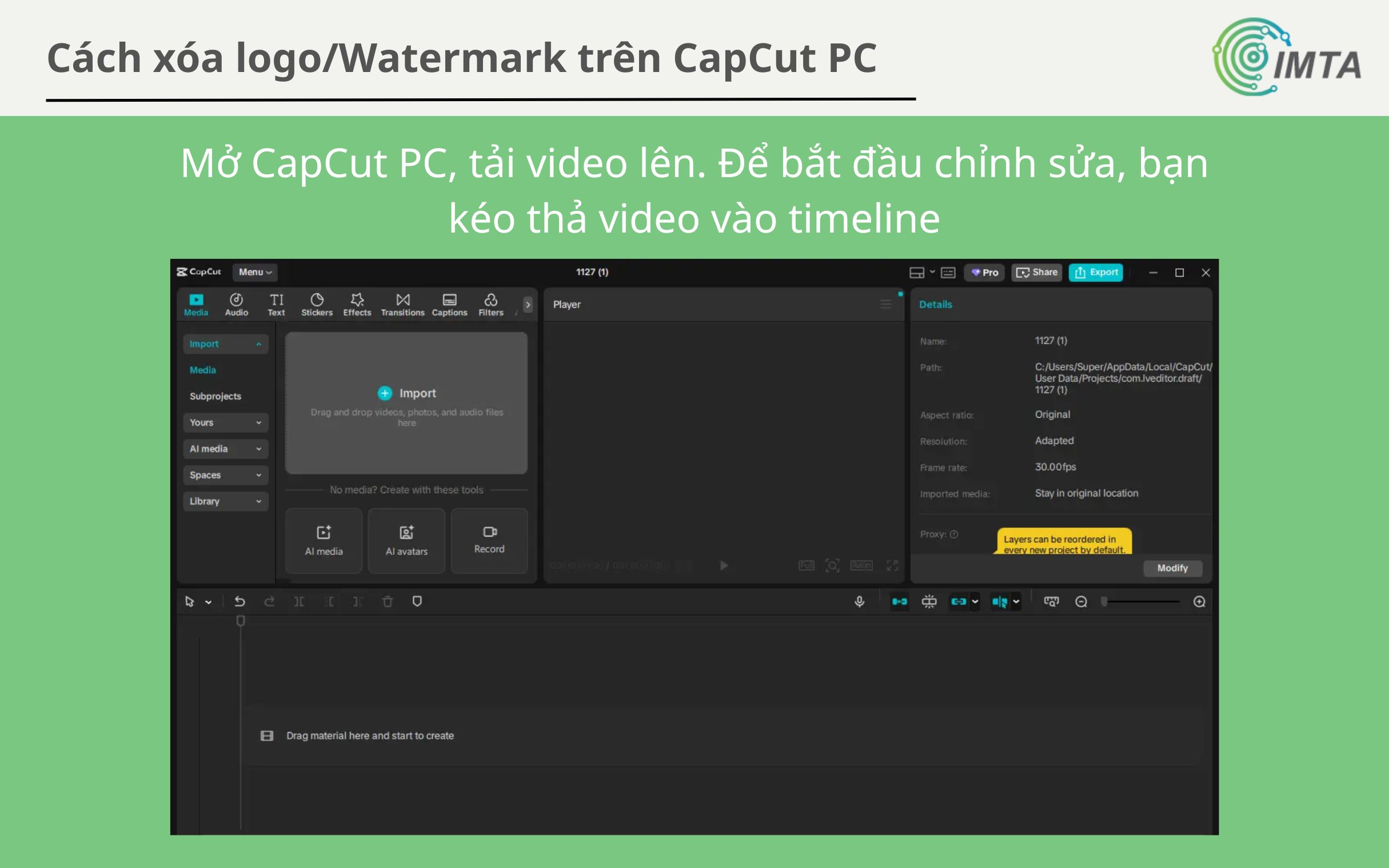
Task: Click the Import plus button
Action: click(385, 393)
